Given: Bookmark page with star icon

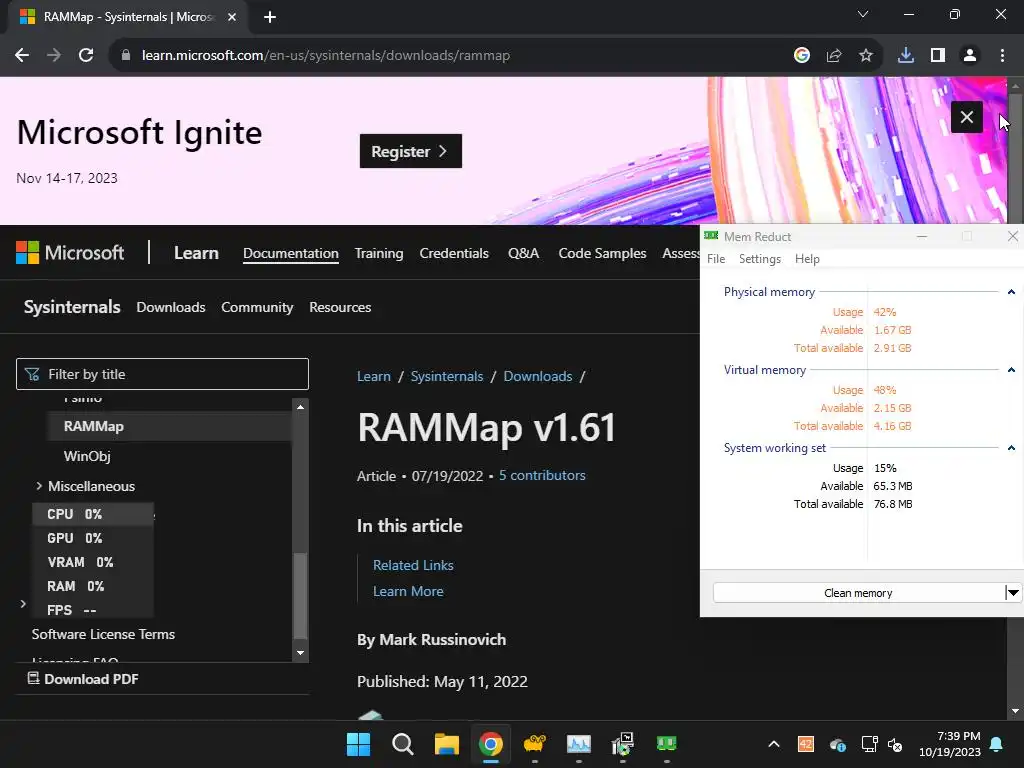Looking at the screenshot, I should 866,56.
